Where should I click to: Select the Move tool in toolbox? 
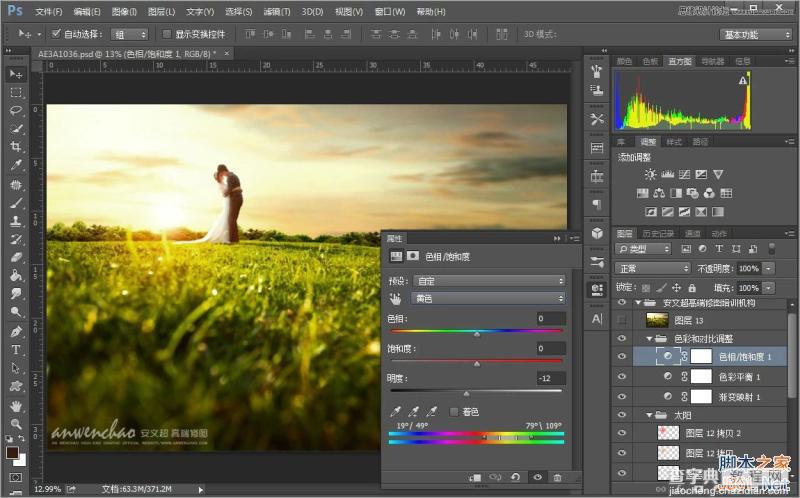click(x=16, y=74)
